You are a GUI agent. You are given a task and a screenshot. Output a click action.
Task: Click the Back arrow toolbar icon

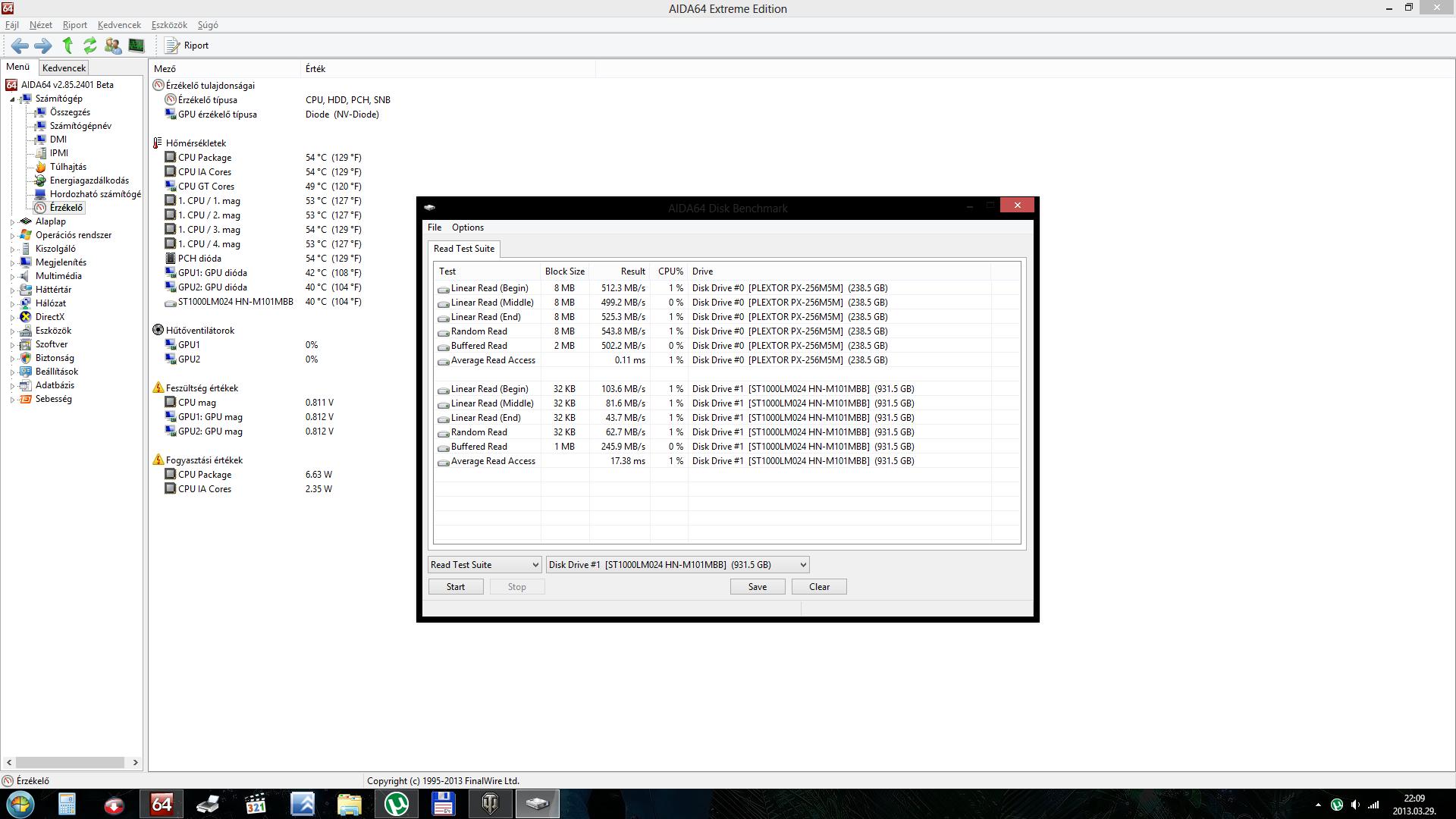coord(20,45)
